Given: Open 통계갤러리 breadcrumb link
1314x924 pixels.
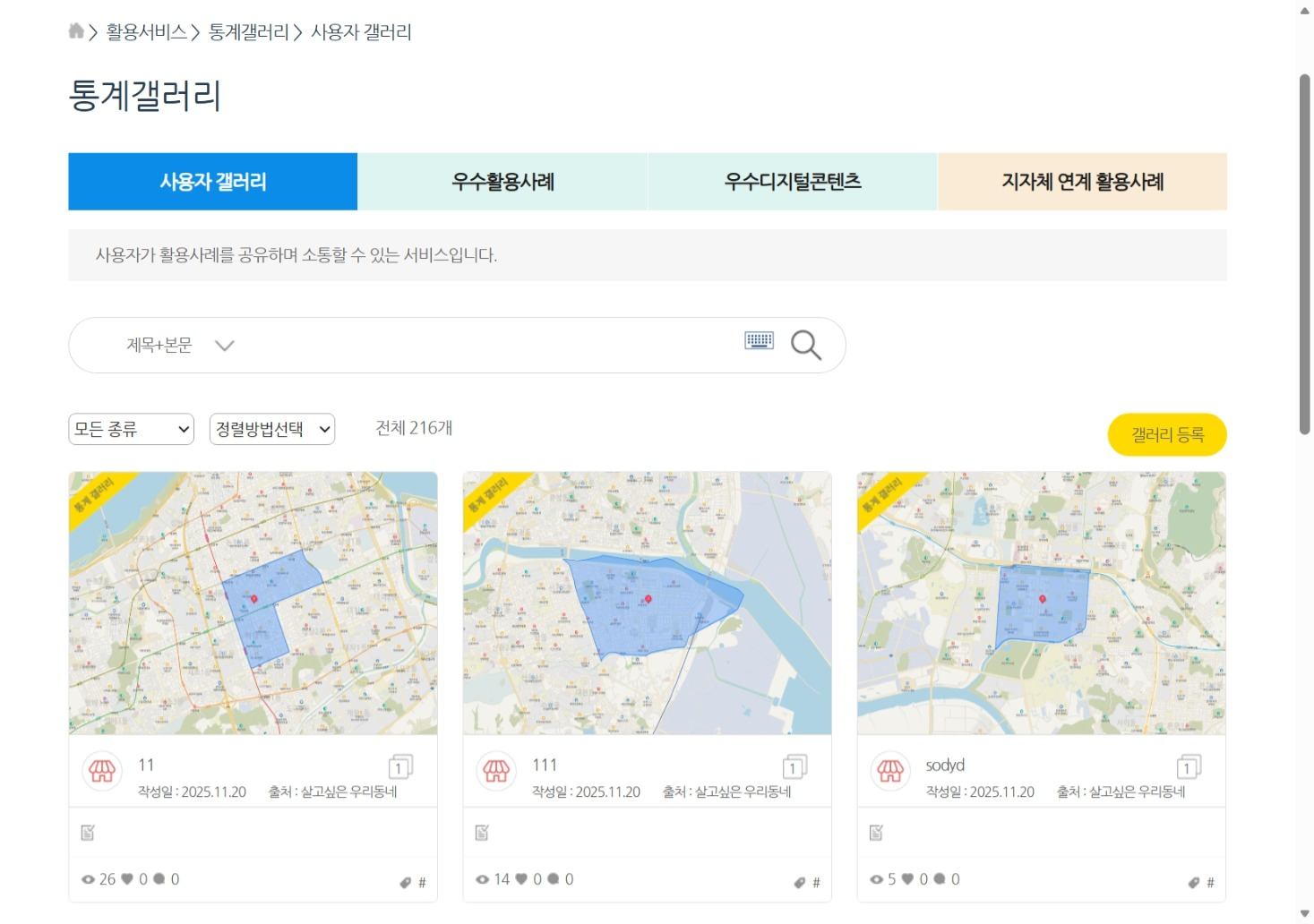Looking at the screenshot, I should click(249, 32).
